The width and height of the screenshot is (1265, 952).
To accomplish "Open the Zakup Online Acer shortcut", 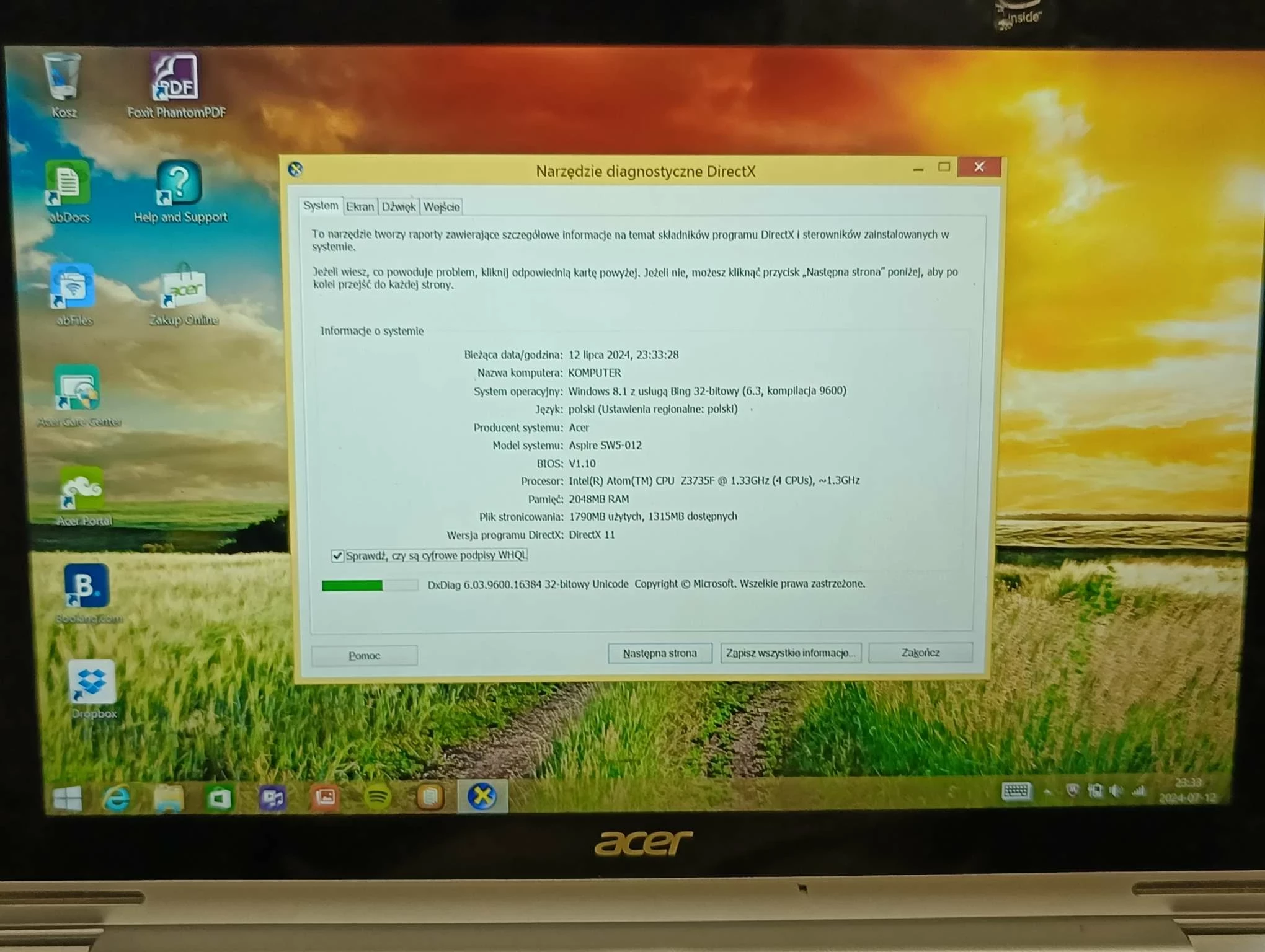I will [x=184, y=295].
